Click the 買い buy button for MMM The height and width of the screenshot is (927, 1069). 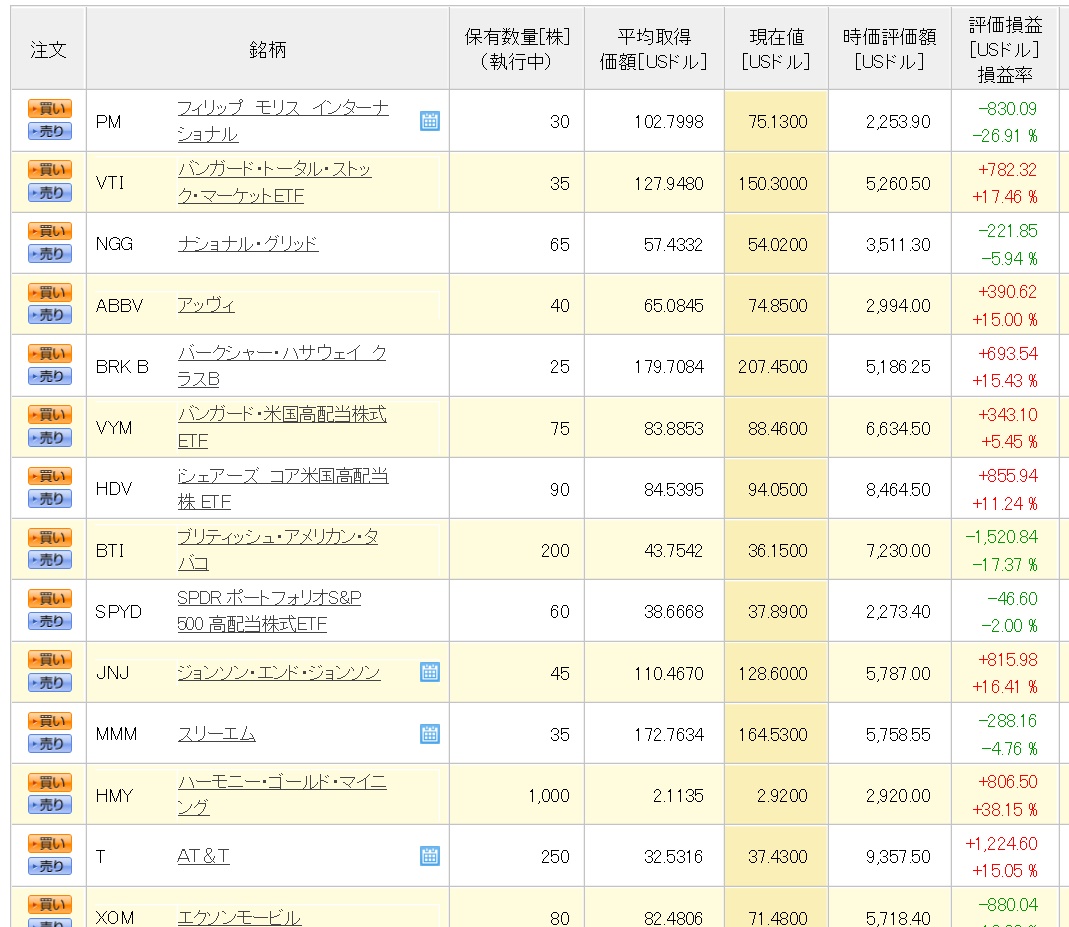(49, 720)
